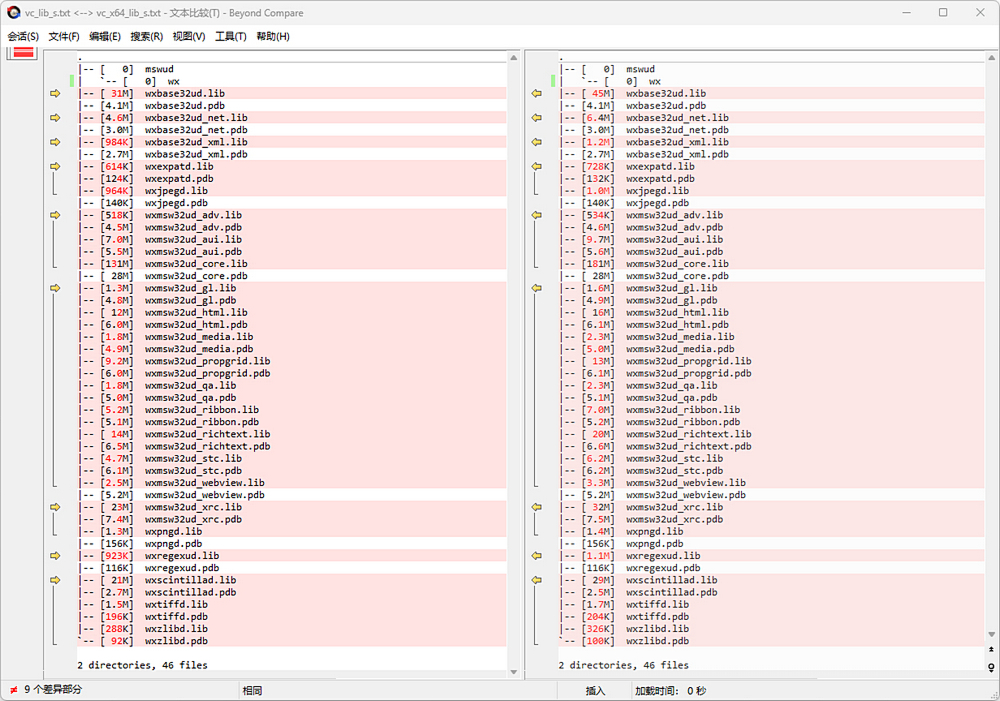Viewport: 1000px width, 701px height.
Task: Select right pane line wxmsw32ud_media.pdb
Action: [x=772, y=349]
